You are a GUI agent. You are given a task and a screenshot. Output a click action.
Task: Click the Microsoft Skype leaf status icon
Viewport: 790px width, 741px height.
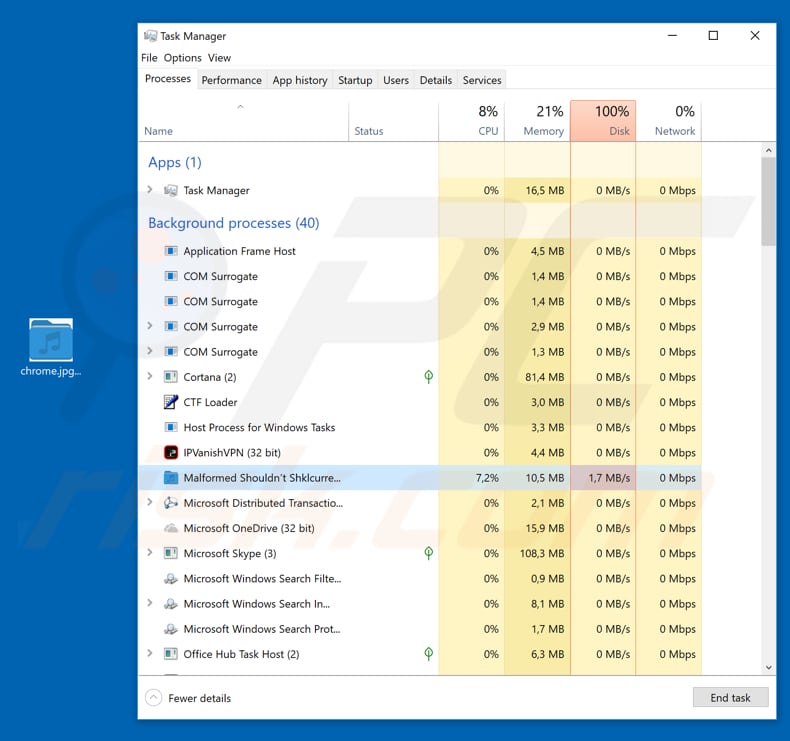(428, 553)
